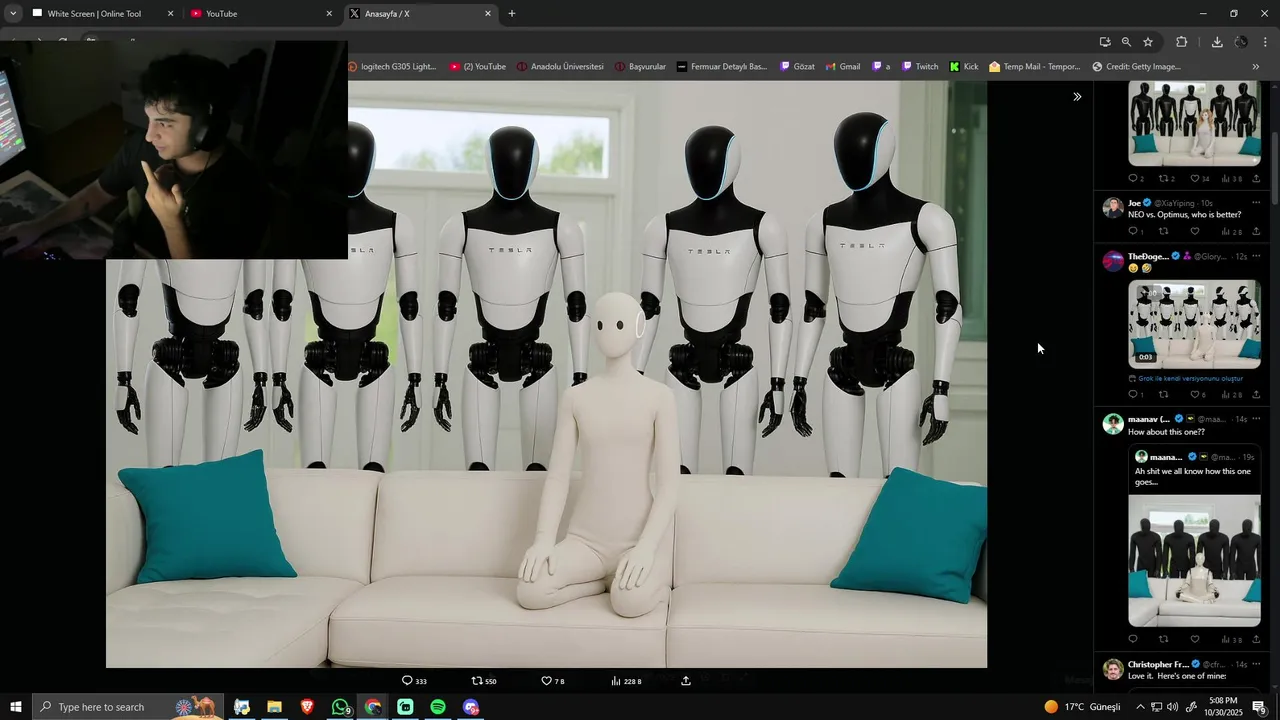The image size is (1280, 720).
Task: Open more options on Joe's reply
Action: (1256, 203)
